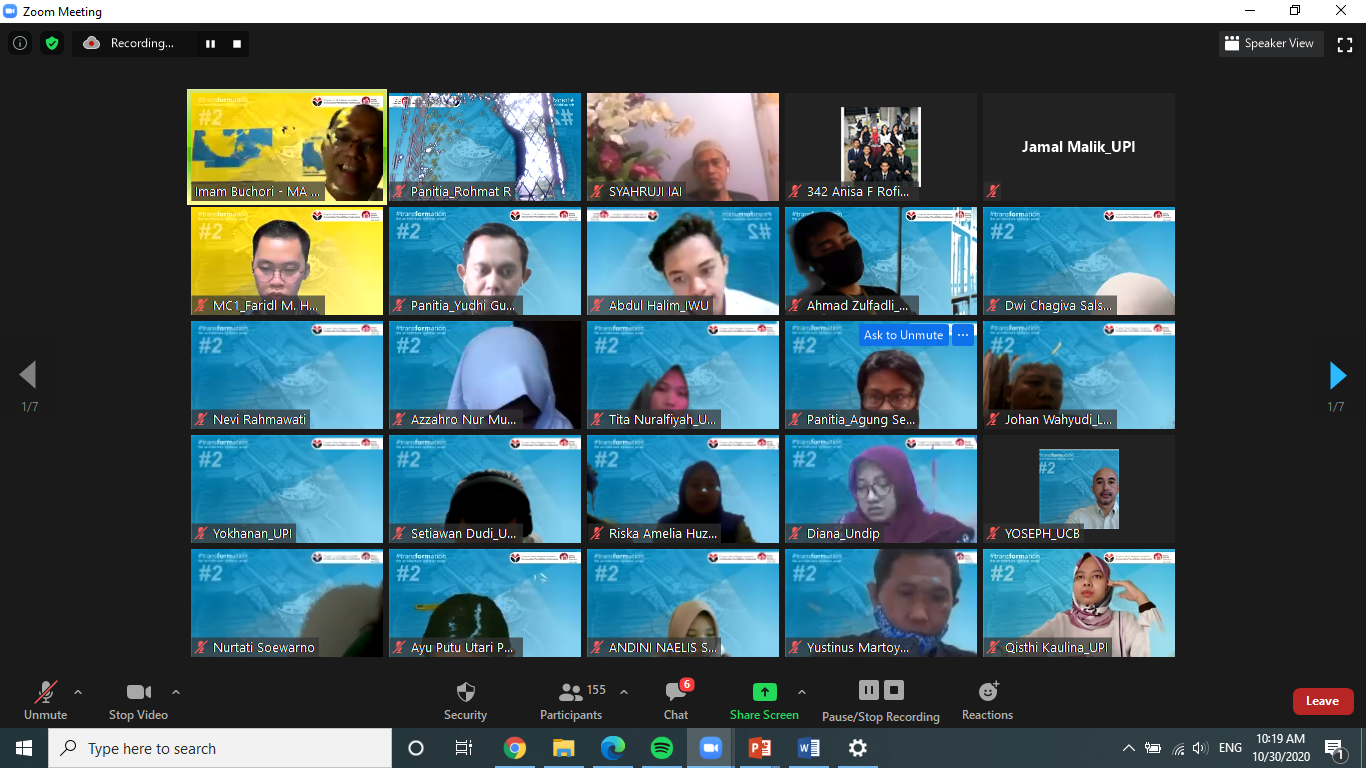
Task: Pause the recording from top indicator
Action: 210,44
